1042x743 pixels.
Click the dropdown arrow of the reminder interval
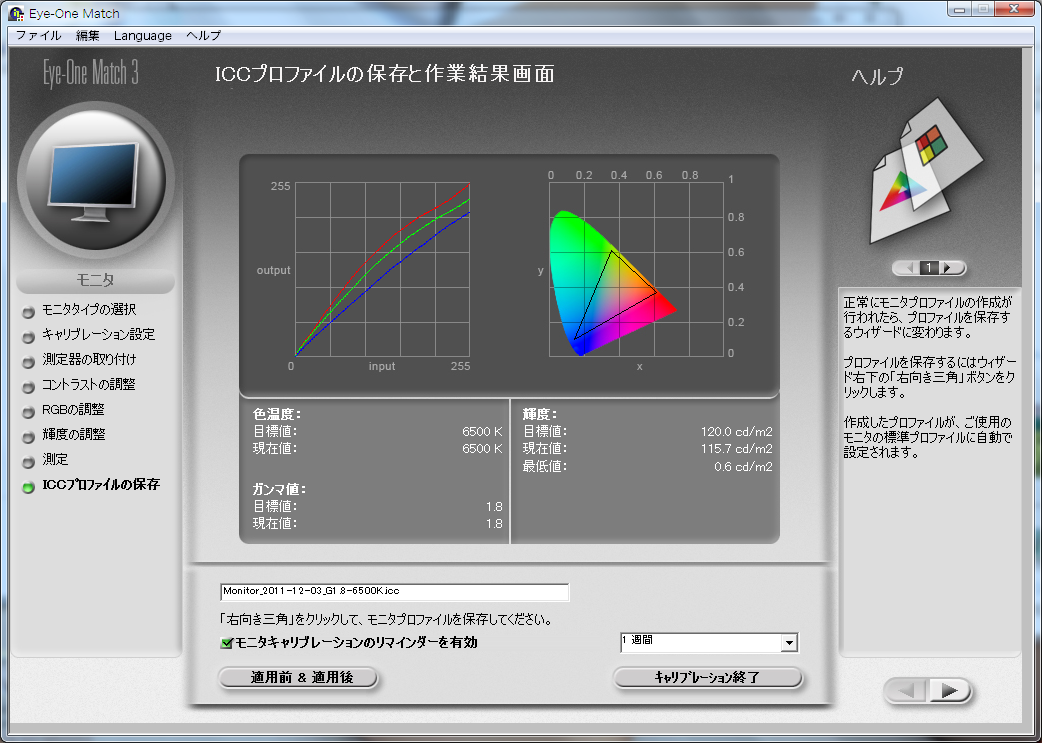(789, 643)
